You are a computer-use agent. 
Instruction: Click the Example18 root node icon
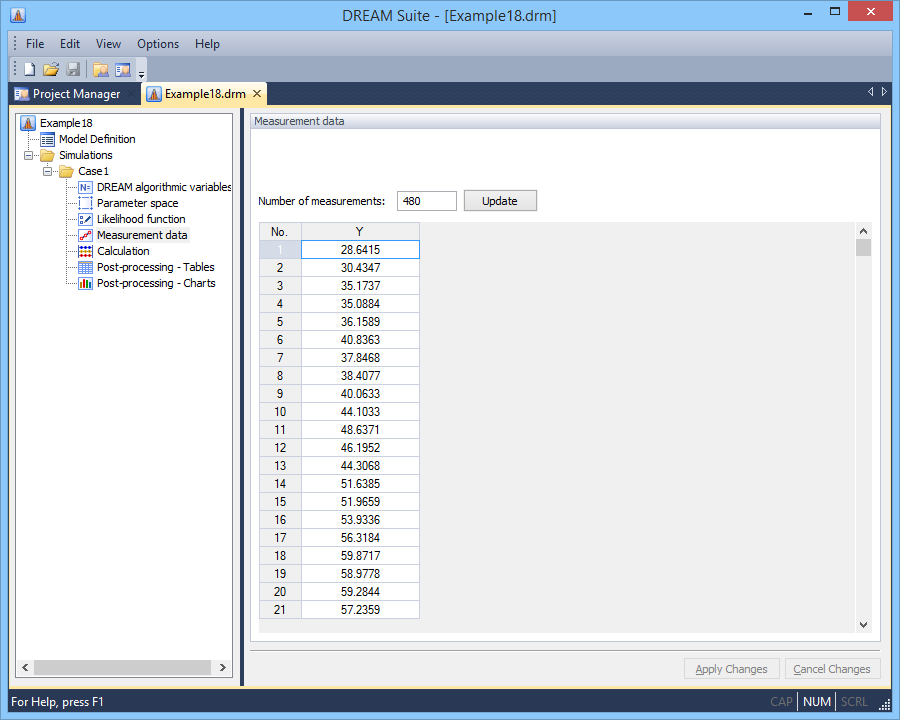coord(28,123)
